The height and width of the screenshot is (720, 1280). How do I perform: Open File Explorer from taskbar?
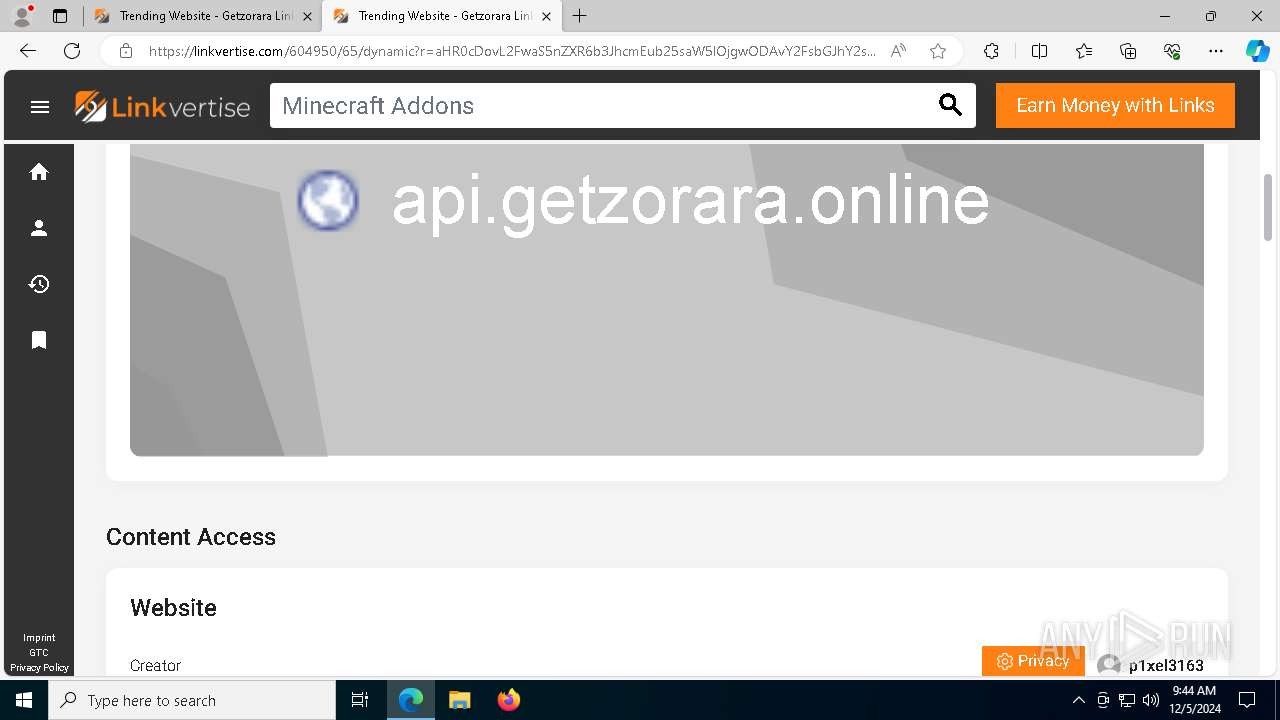click(x=459, y=700)
